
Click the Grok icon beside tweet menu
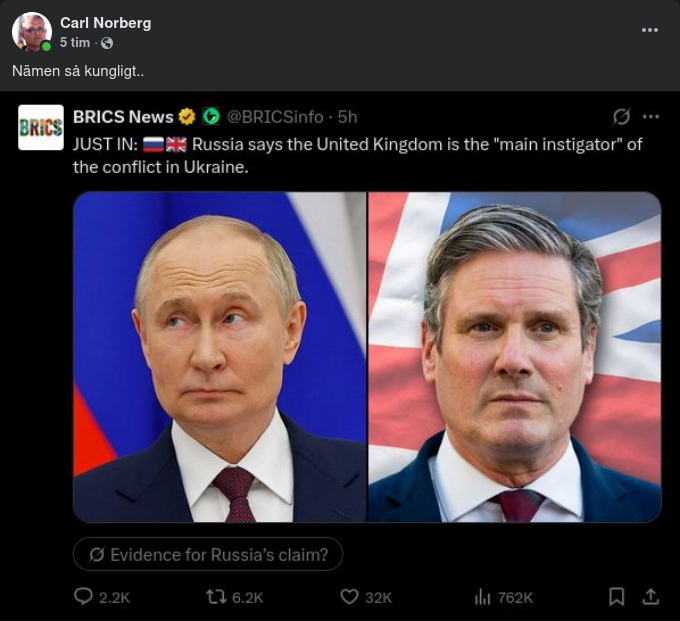click(x=621, y=117)
